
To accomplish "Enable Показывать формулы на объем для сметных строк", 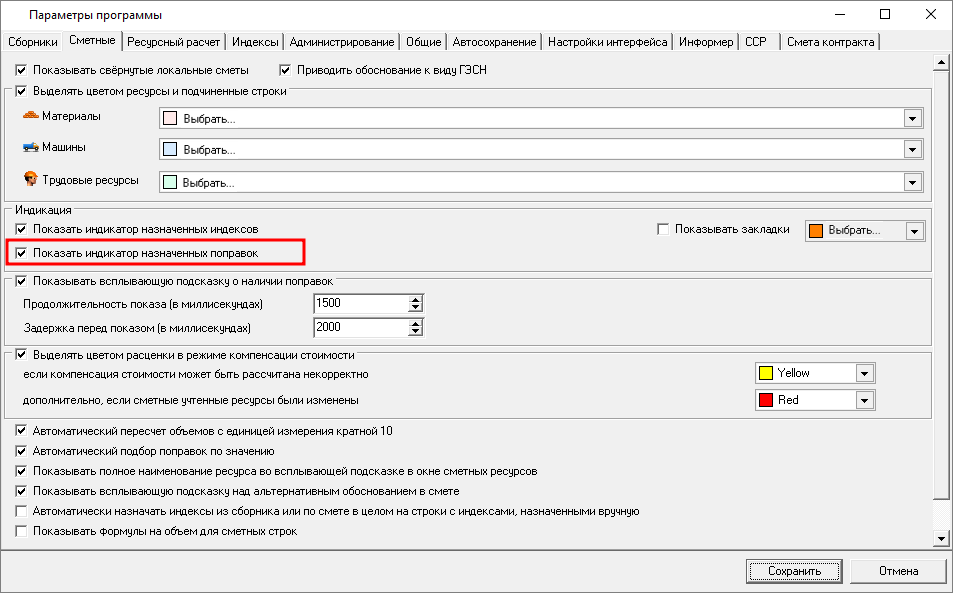I will (20, 530).
